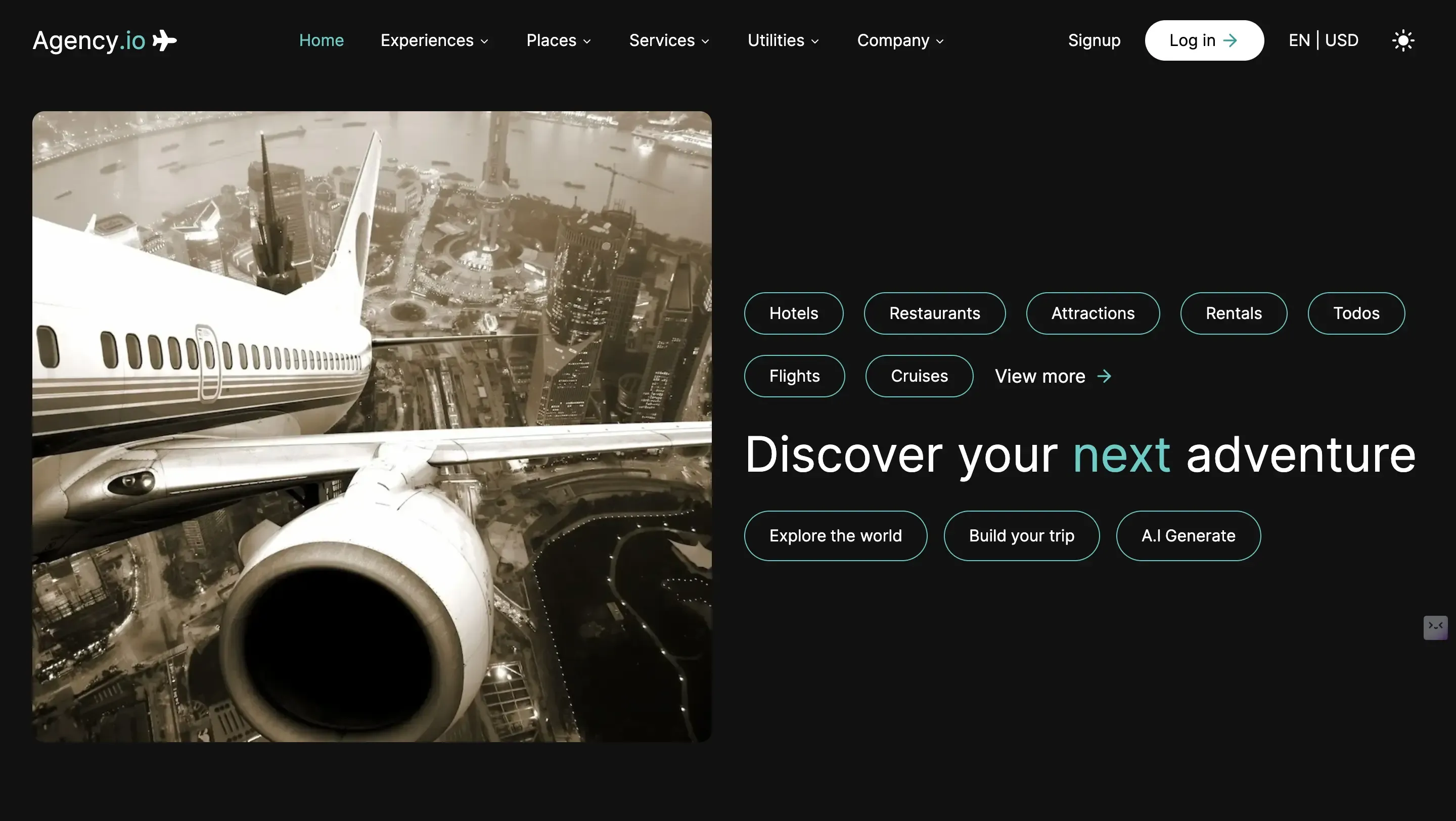This screenshot has height=821, width=1456.
Task: Click the Explore the world button
Action: tap(835, 536)
